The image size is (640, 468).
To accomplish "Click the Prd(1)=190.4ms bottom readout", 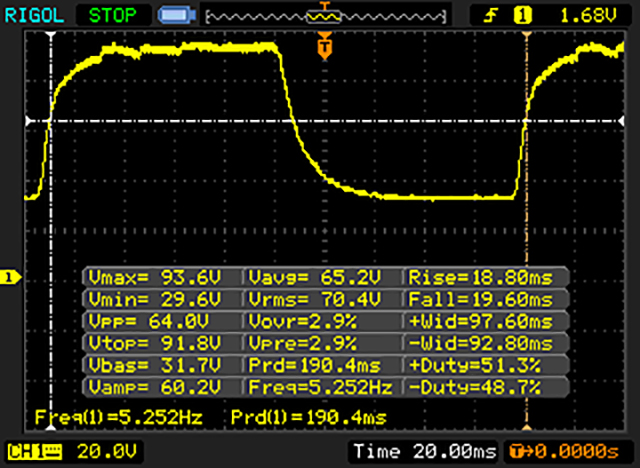I will (309, 417).
